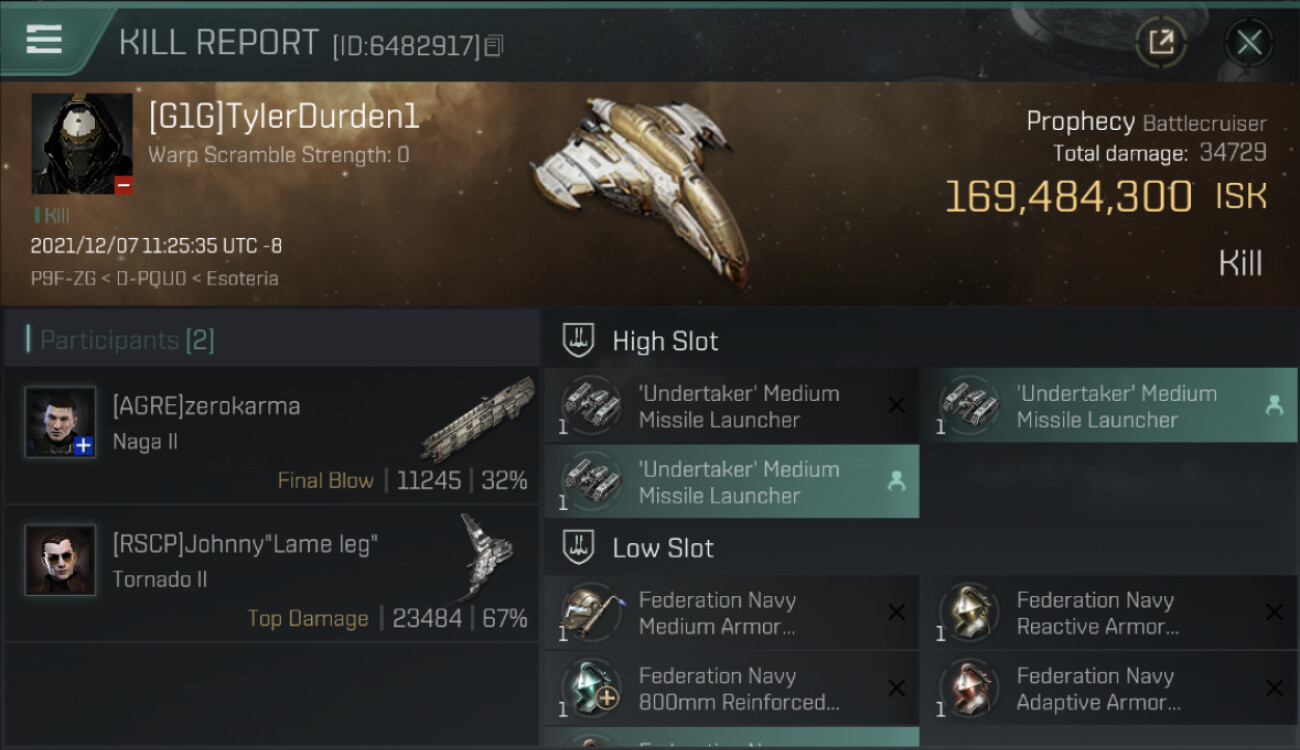Click the Federation Navy Medium Armor module icon
1300x750 pixels.
(591, 612)
